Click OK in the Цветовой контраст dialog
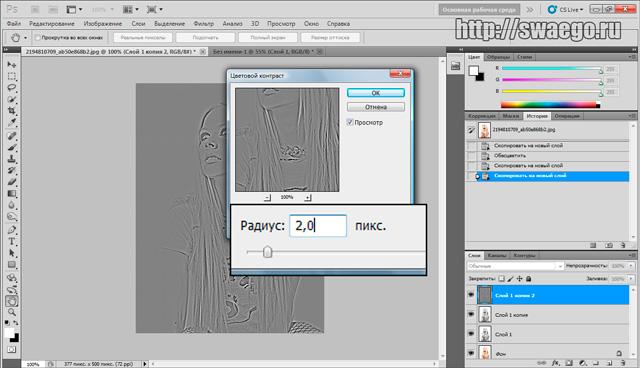Screen dimensions: 640x368 coord(376,93)
